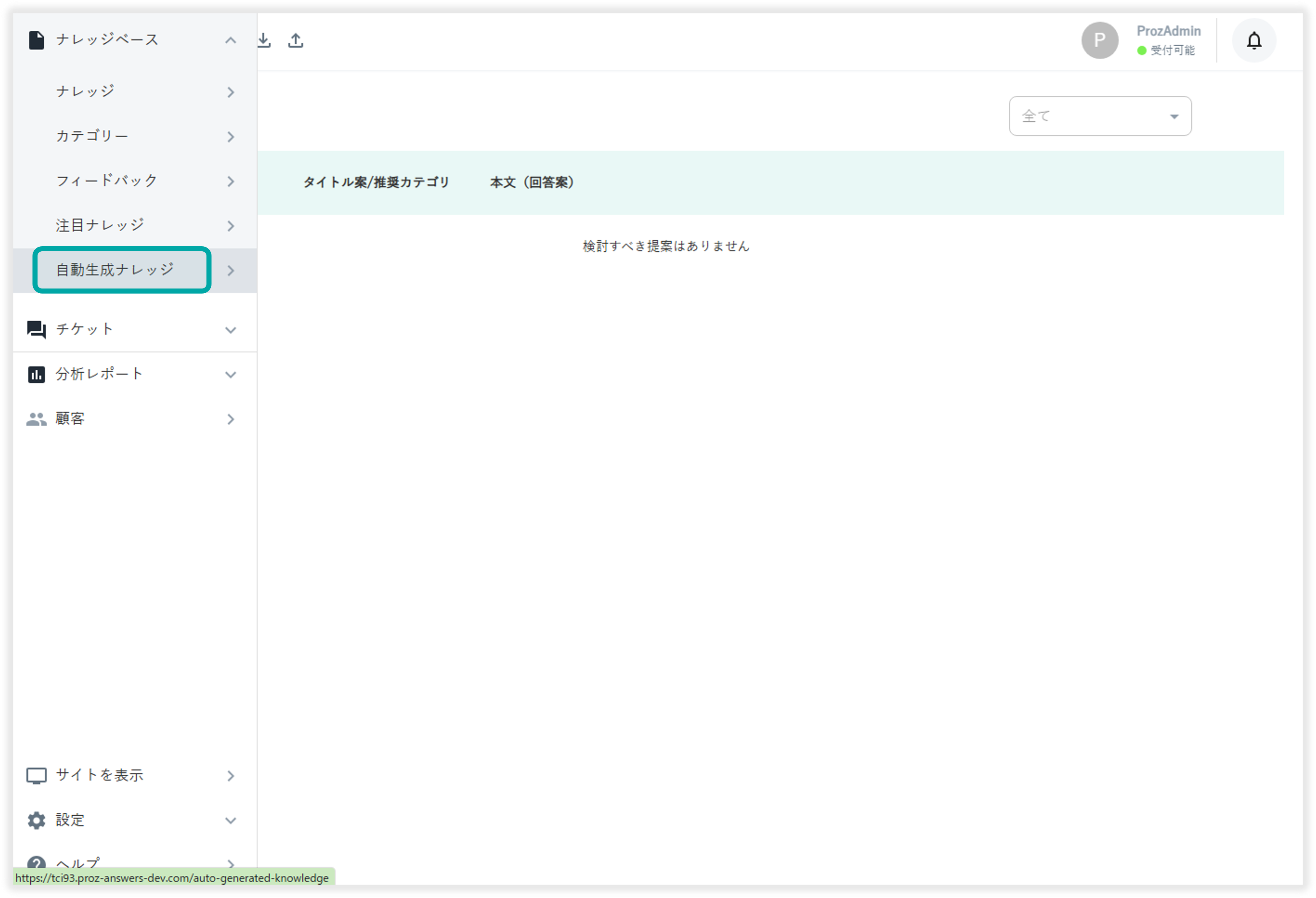Click the arrow beside サイトを表示

pyautogui.click(x=231, y=776)
